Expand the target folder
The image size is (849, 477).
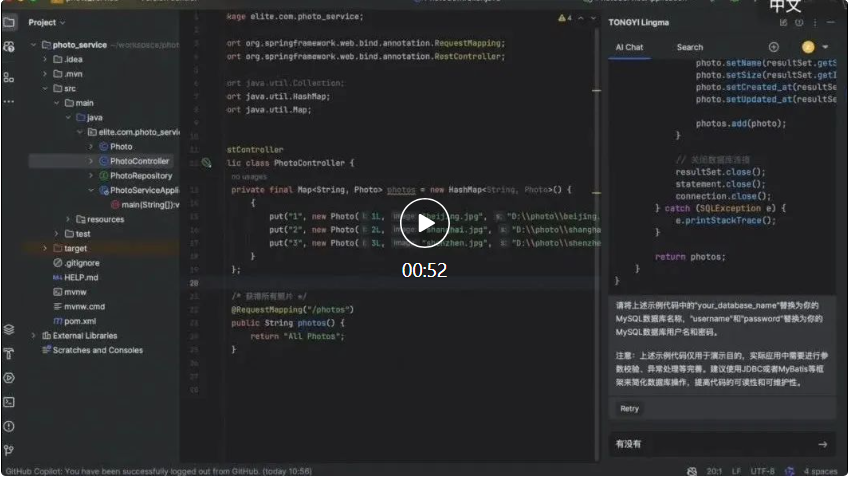45,249
